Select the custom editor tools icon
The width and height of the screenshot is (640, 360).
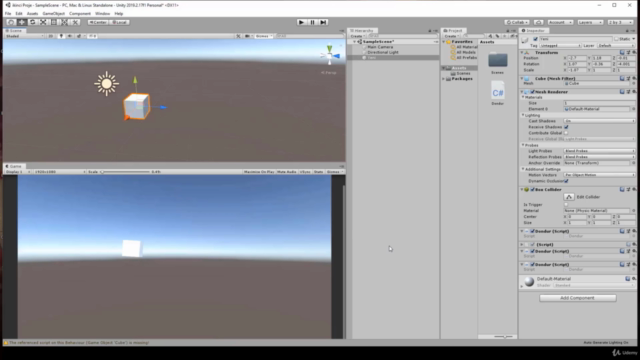(x=75, y=22)
